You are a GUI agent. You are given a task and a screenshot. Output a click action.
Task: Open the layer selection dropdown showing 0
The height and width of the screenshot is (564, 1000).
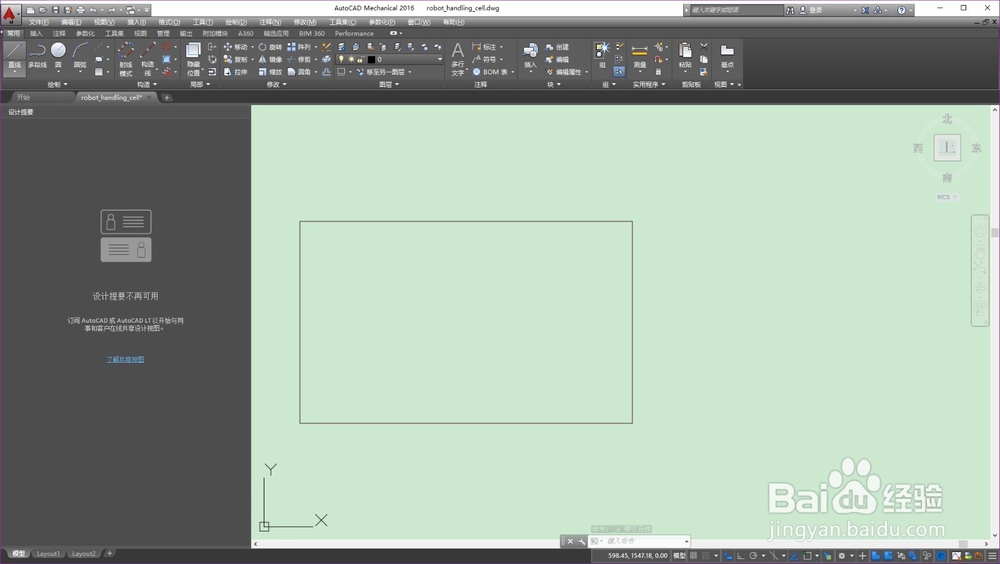(390, 59)
